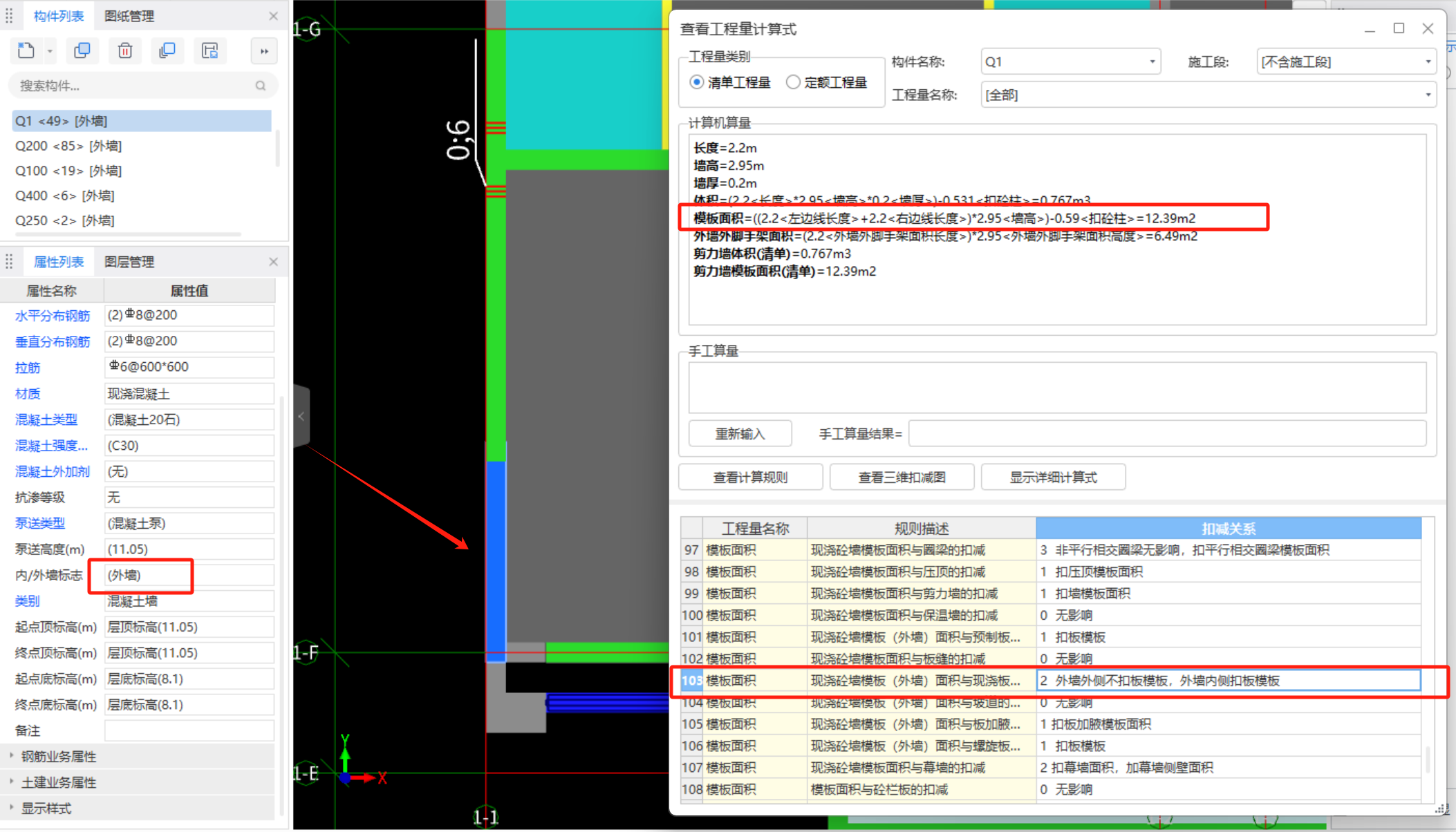The width and height of the screenshot is (1456, 832).
Task: Edit the 备注 value field
Action: 189,730
